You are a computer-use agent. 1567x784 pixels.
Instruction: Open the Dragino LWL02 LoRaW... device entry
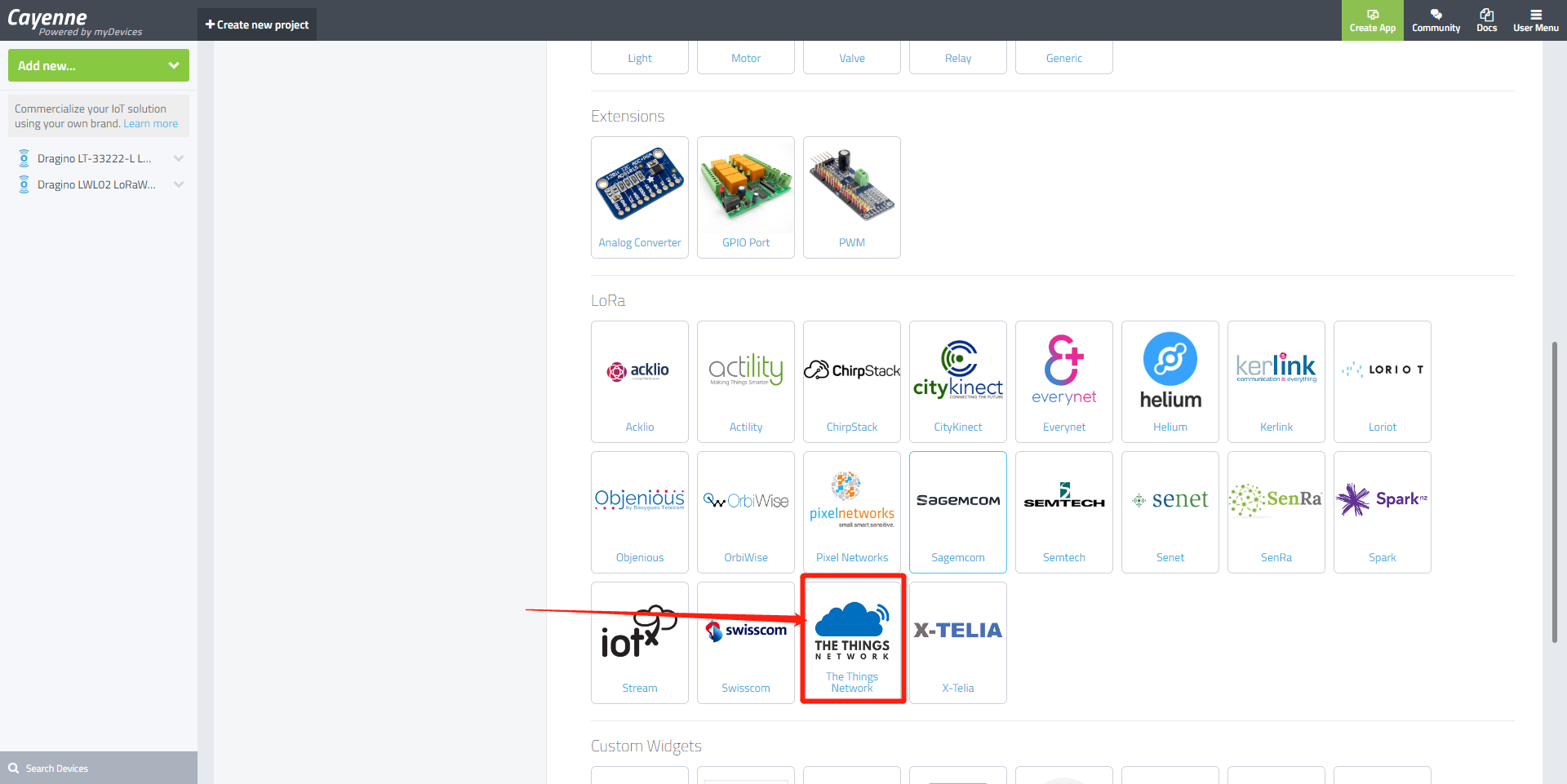(96, 184)
